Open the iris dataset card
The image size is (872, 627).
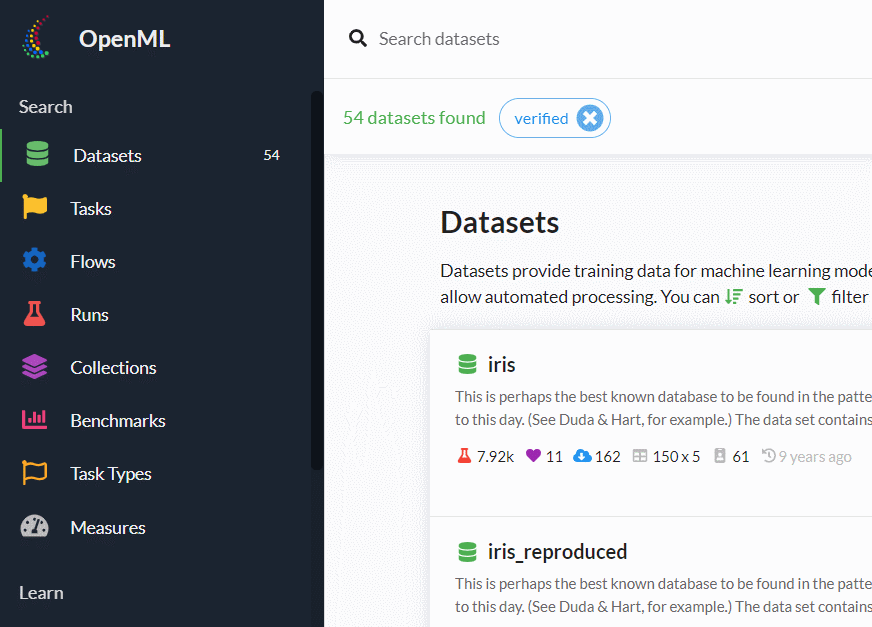[501, 364]
